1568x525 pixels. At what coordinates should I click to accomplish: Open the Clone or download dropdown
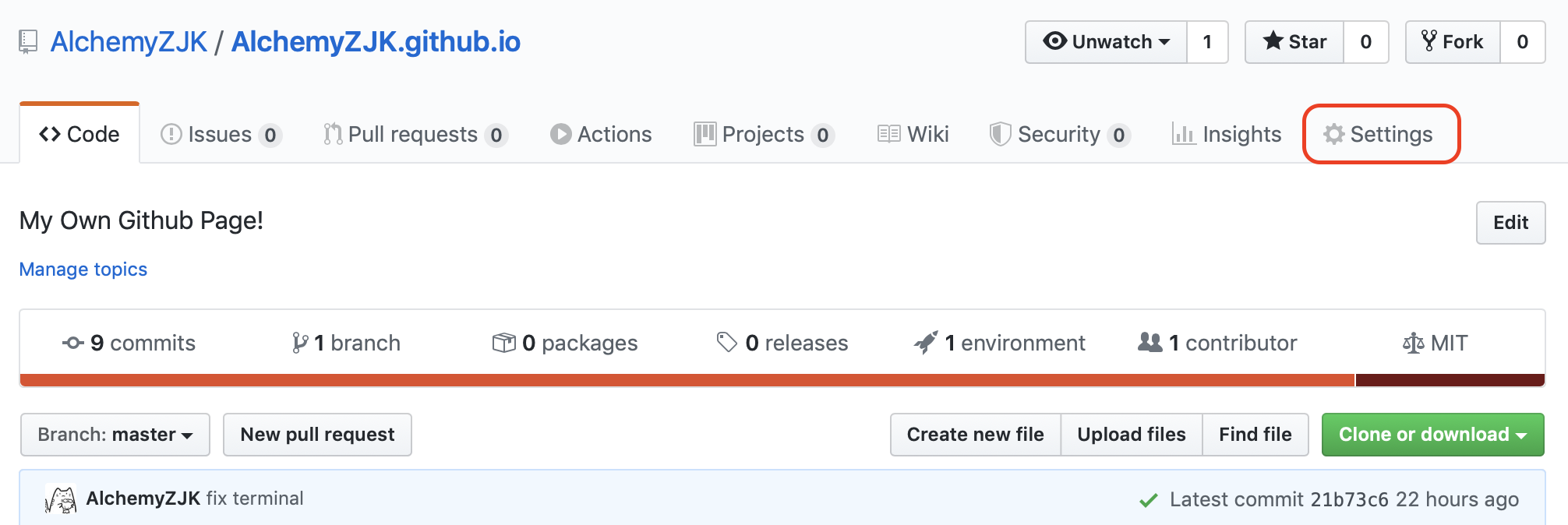(1432, 435)
